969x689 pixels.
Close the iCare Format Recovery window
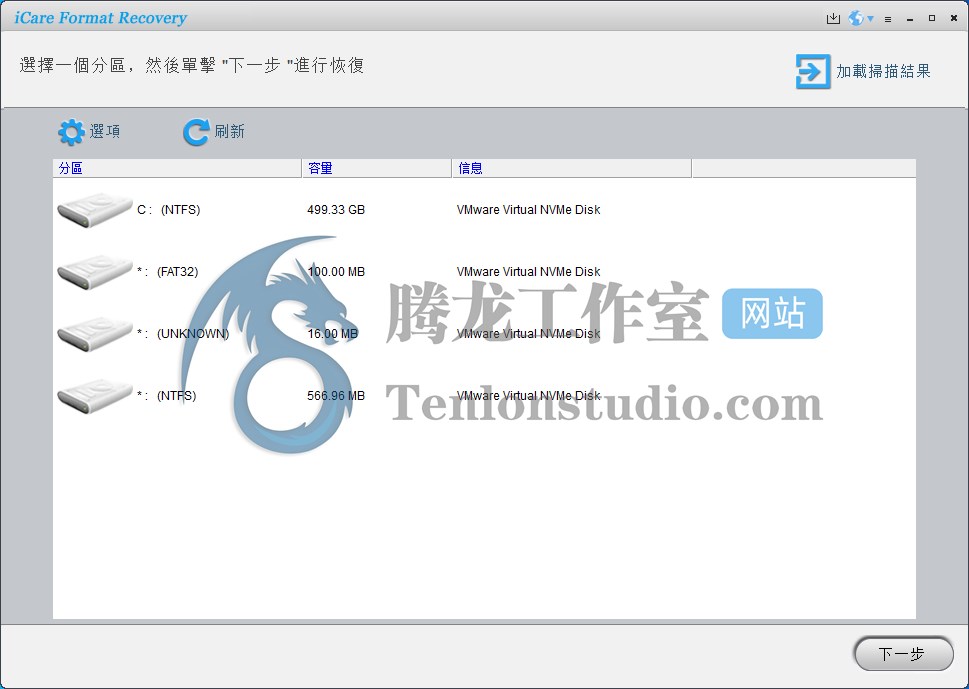(x=954, y=19)
